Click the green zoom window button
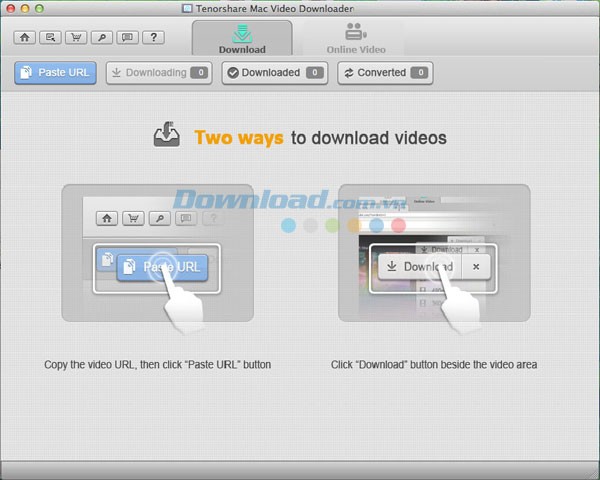This screenshot has width=600, height=480. [46, 8]
